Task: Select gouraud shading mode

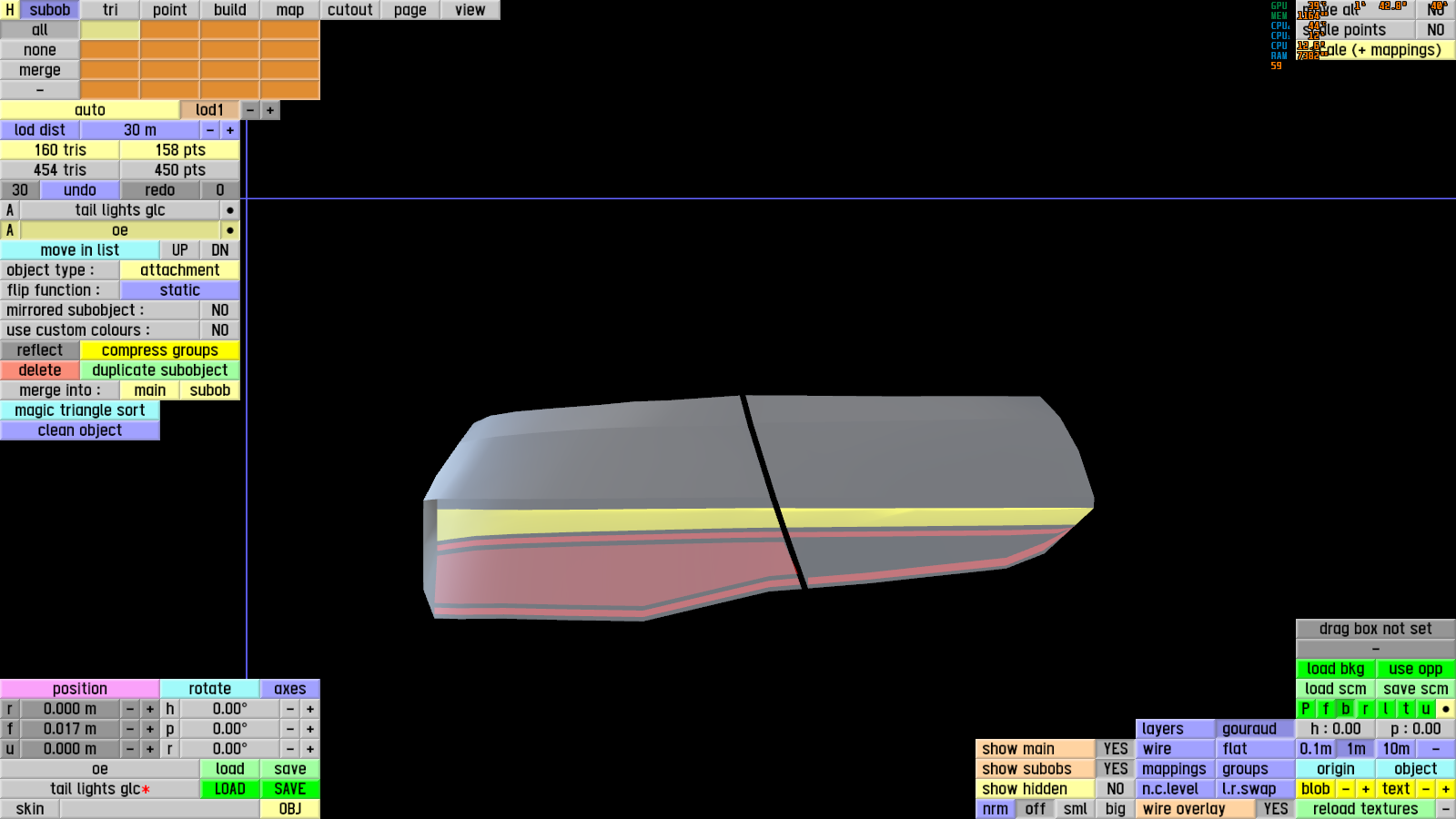Action: tap(1255, 729)
